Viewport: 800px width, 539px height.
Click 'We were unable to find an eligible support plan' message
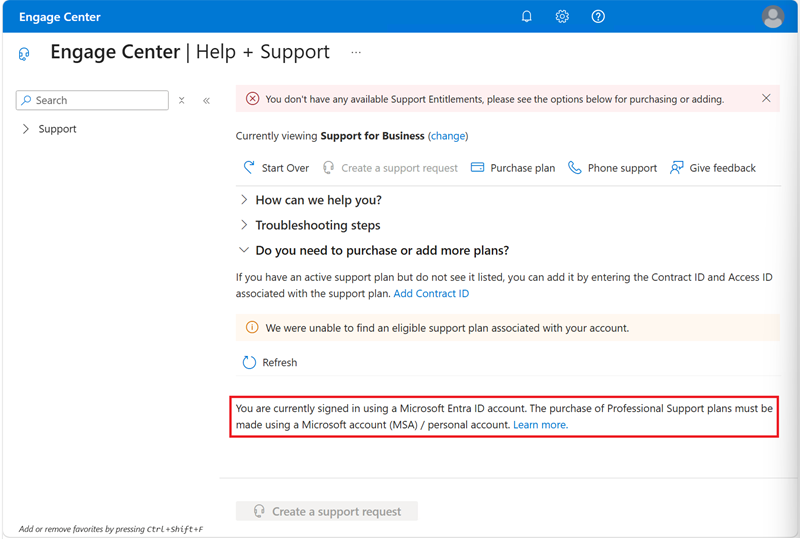447,328
